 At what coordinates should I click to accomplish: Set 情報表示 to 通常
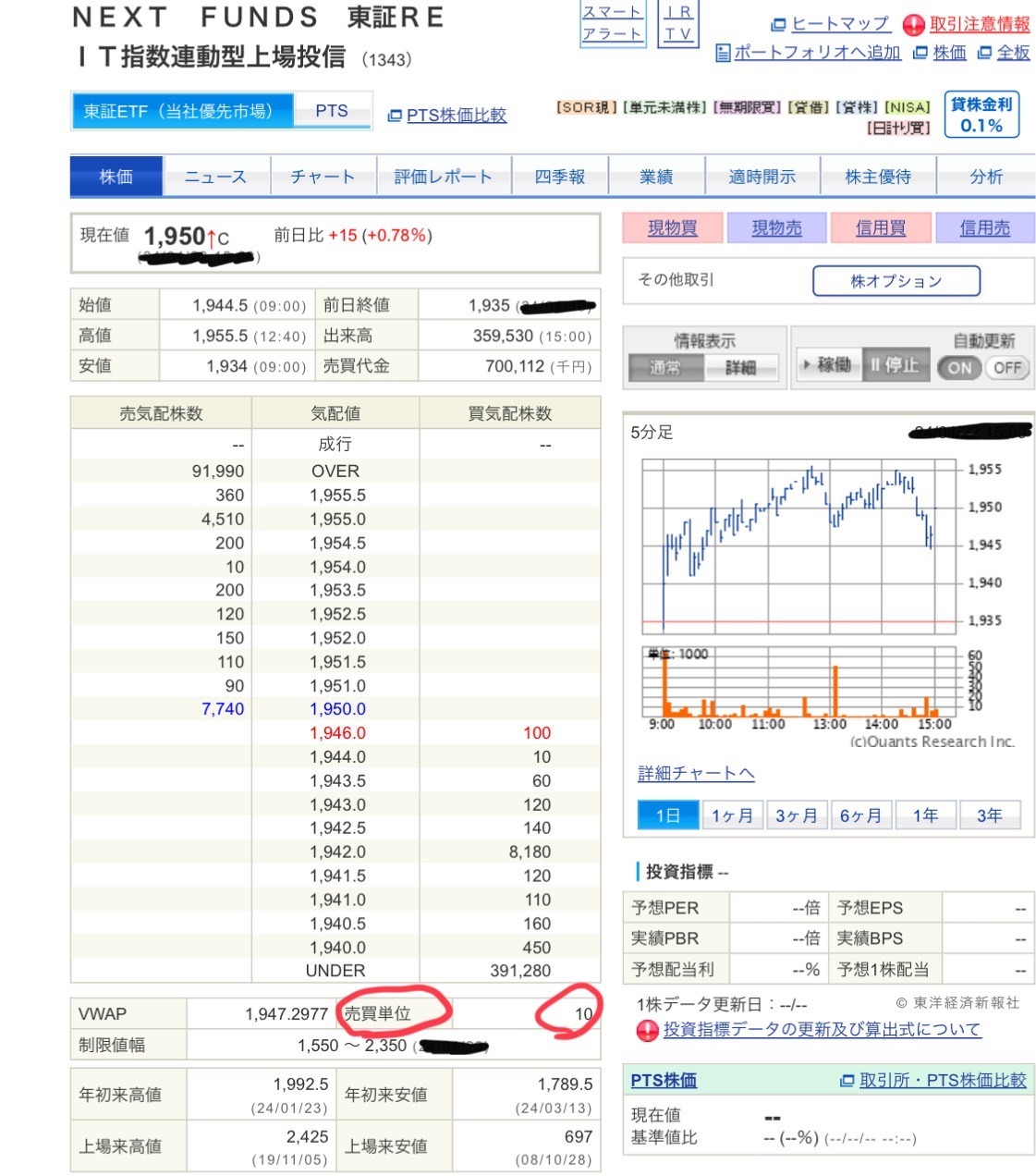point(664,367)
